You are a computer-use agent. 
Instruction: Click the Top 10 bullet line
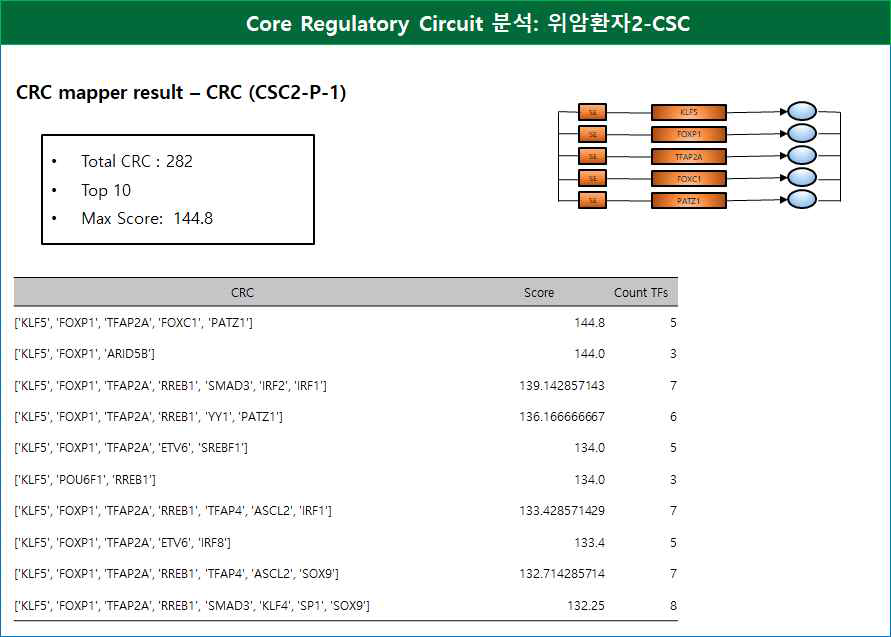106,190
